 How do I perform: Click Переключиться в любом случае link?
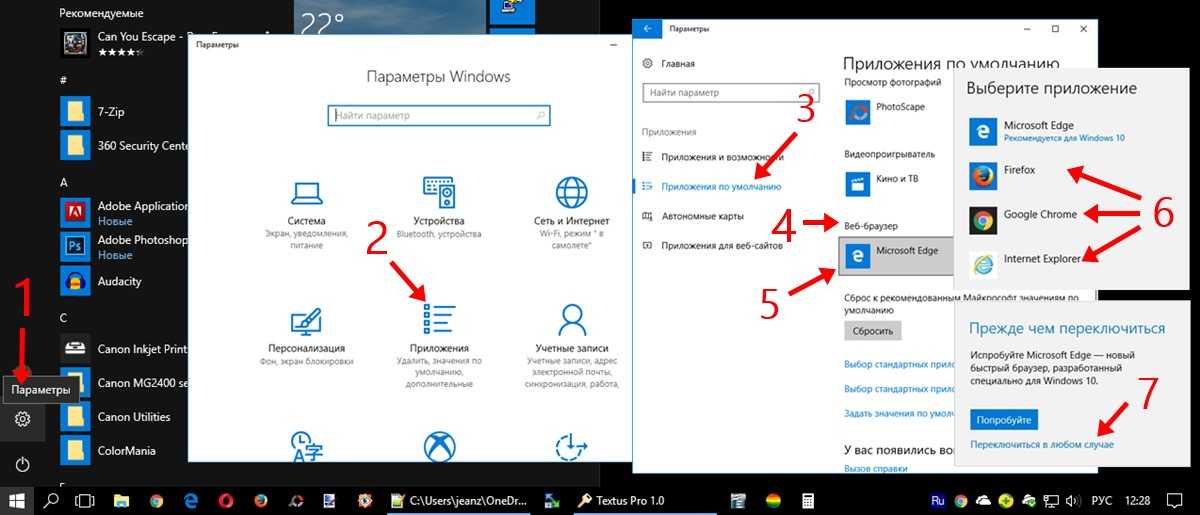(x=1042, y=443)
